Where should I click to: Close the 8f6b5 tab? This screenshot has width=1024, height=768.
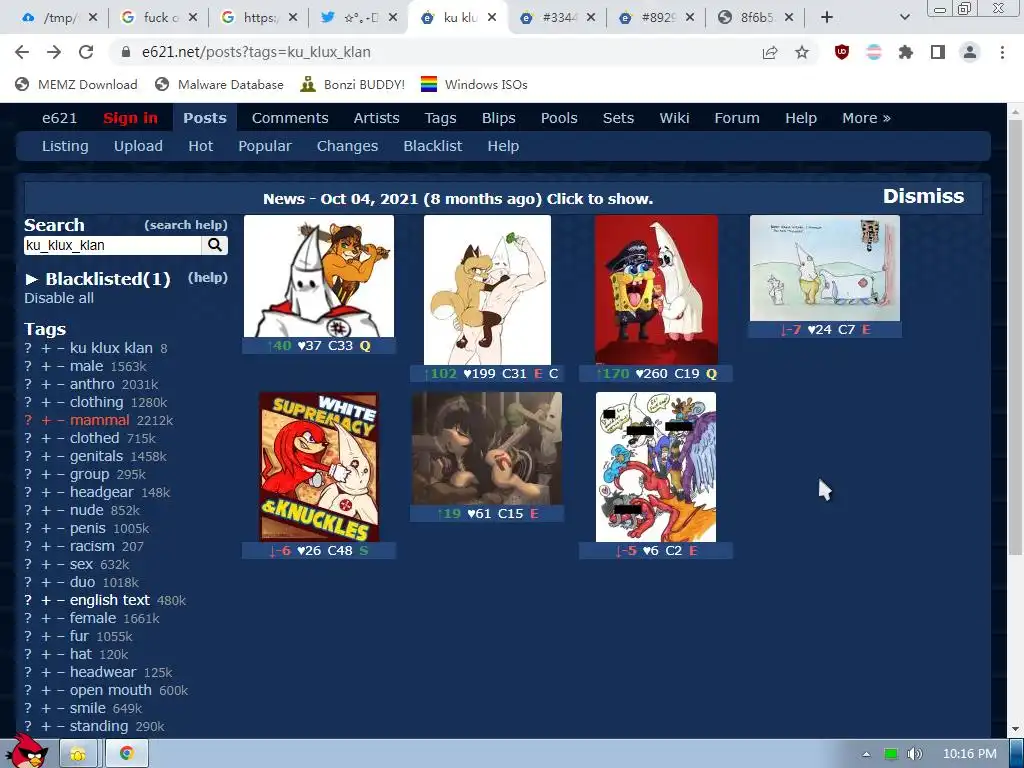(789, 18)
